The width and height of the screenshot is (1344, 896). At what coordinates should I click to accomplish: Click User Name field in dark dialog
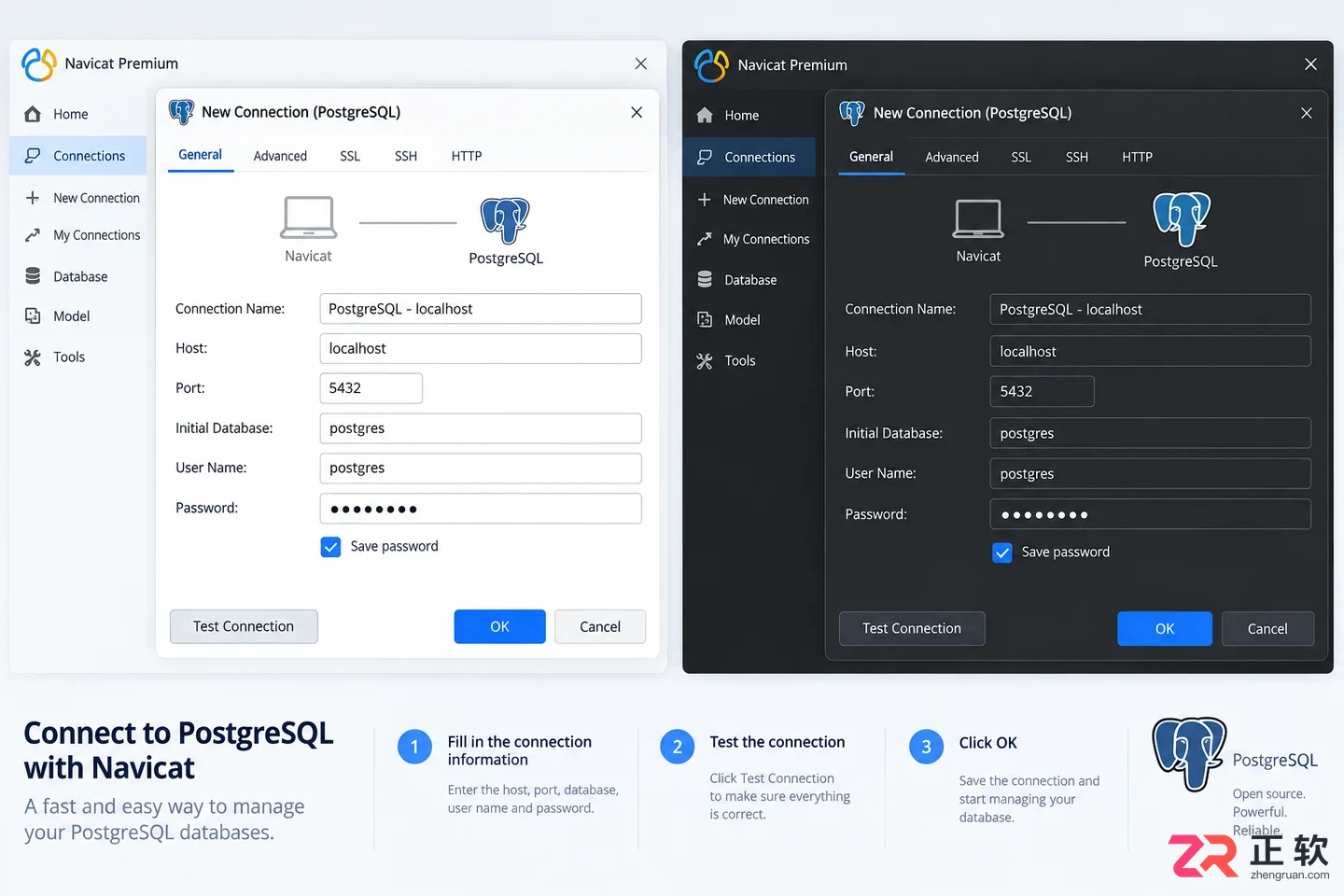tap(1150, 473)
